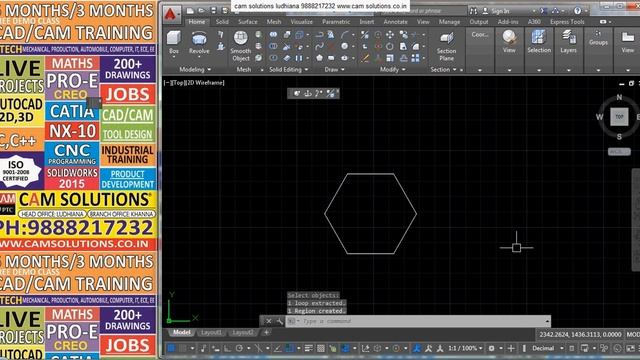Add a new layout with plus button

pos(266,333)
